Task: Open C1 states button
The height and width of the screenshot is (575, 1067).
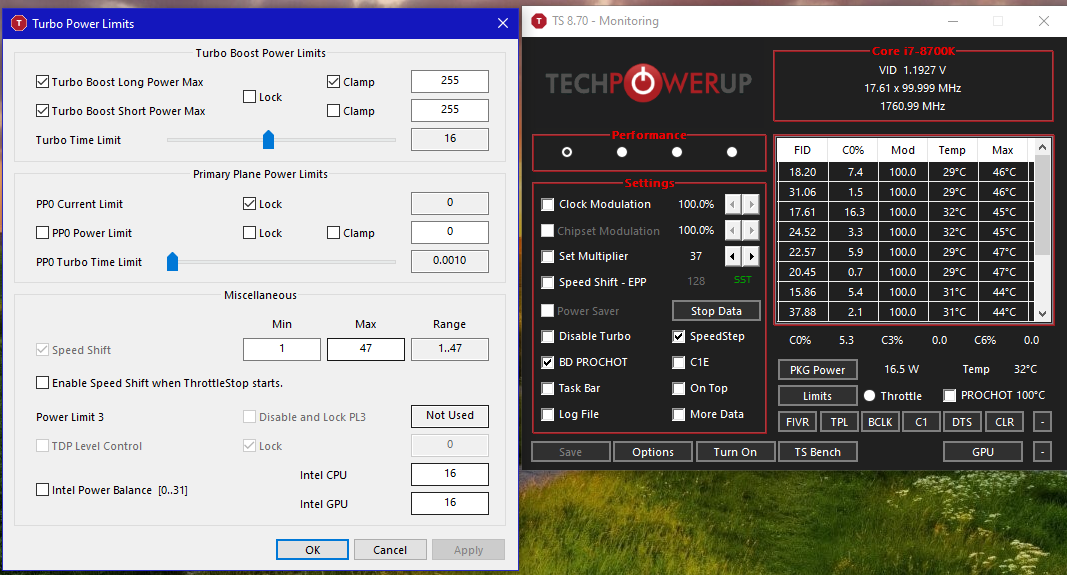Action: point(921,423)
